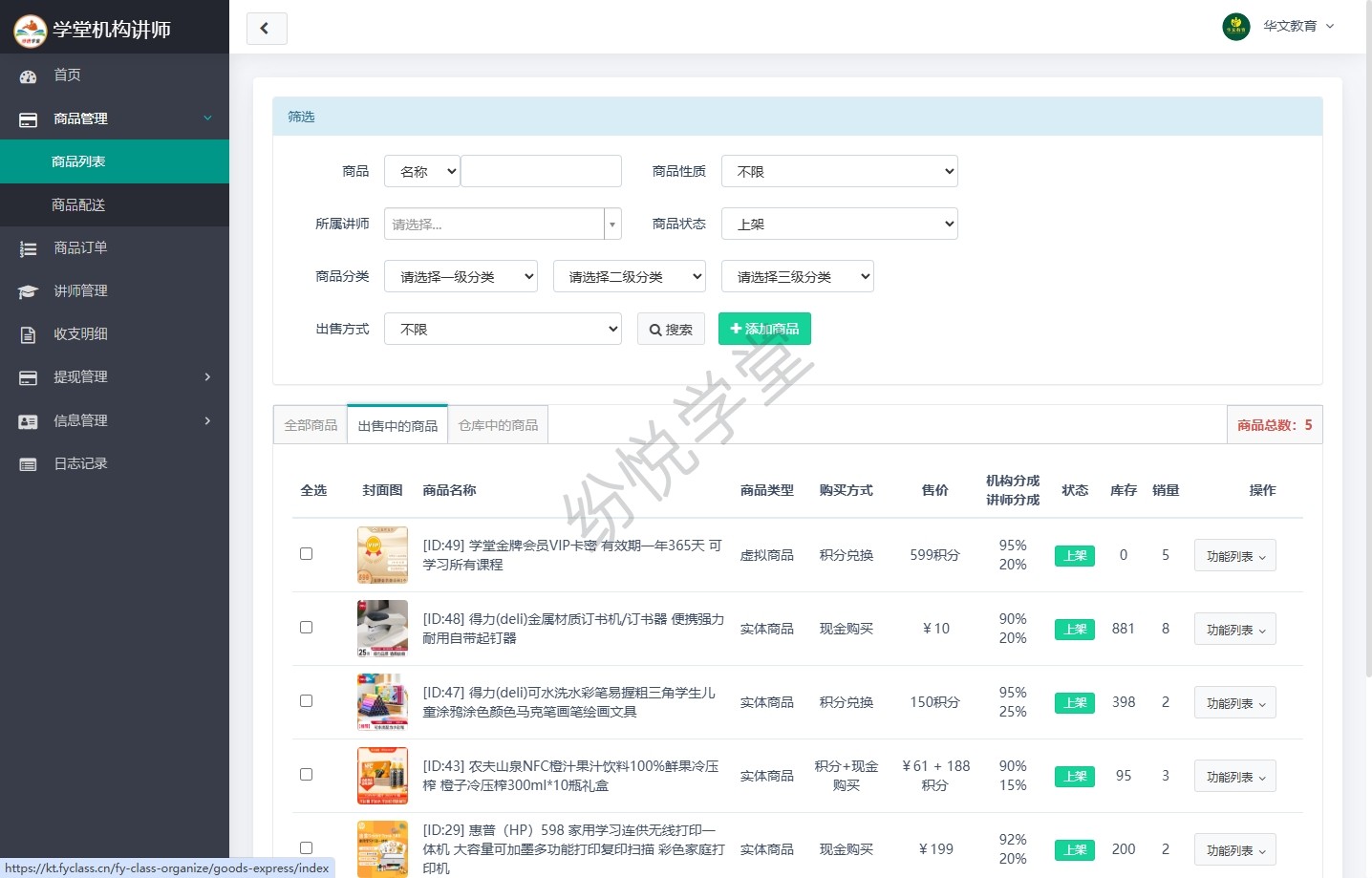
Task: Open 功能列表 dropdown for product ID:47
Action: 1234,703
